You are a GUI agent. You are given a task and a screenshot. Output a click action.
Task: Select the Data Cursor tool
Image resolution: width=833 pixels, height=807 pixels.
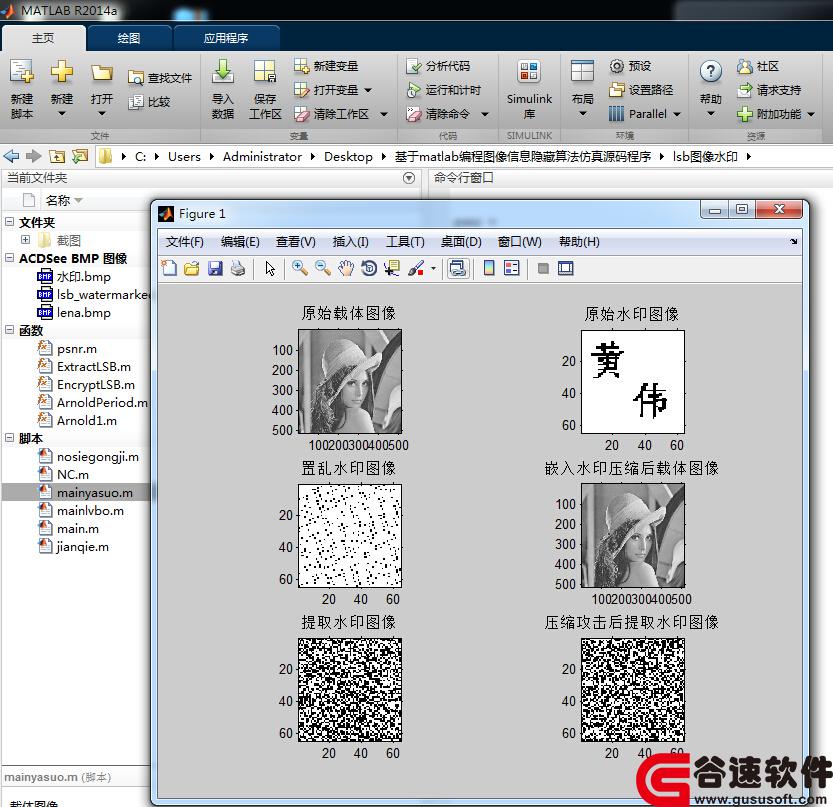[392, 268]
